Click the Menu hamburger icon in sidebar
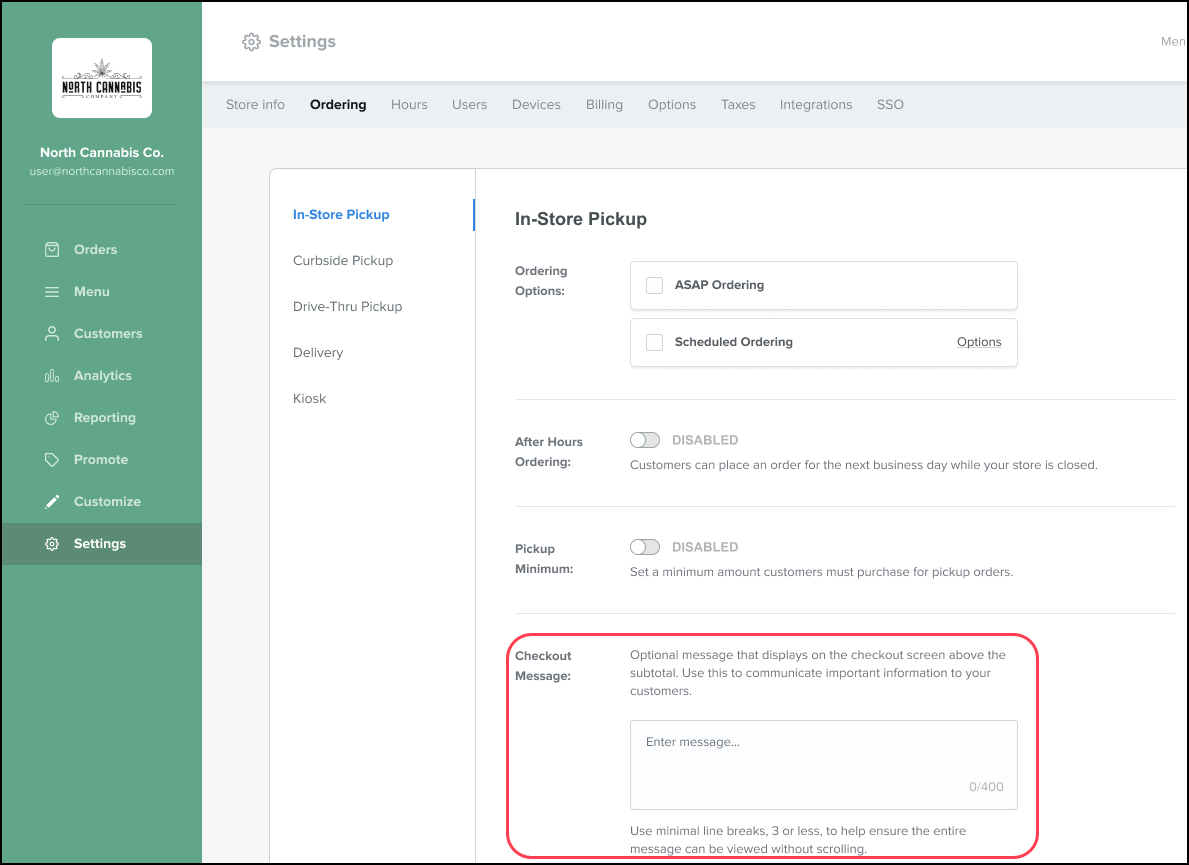Screen dimensions: 1189x865 pyautogui.click(x=52, y=292)
